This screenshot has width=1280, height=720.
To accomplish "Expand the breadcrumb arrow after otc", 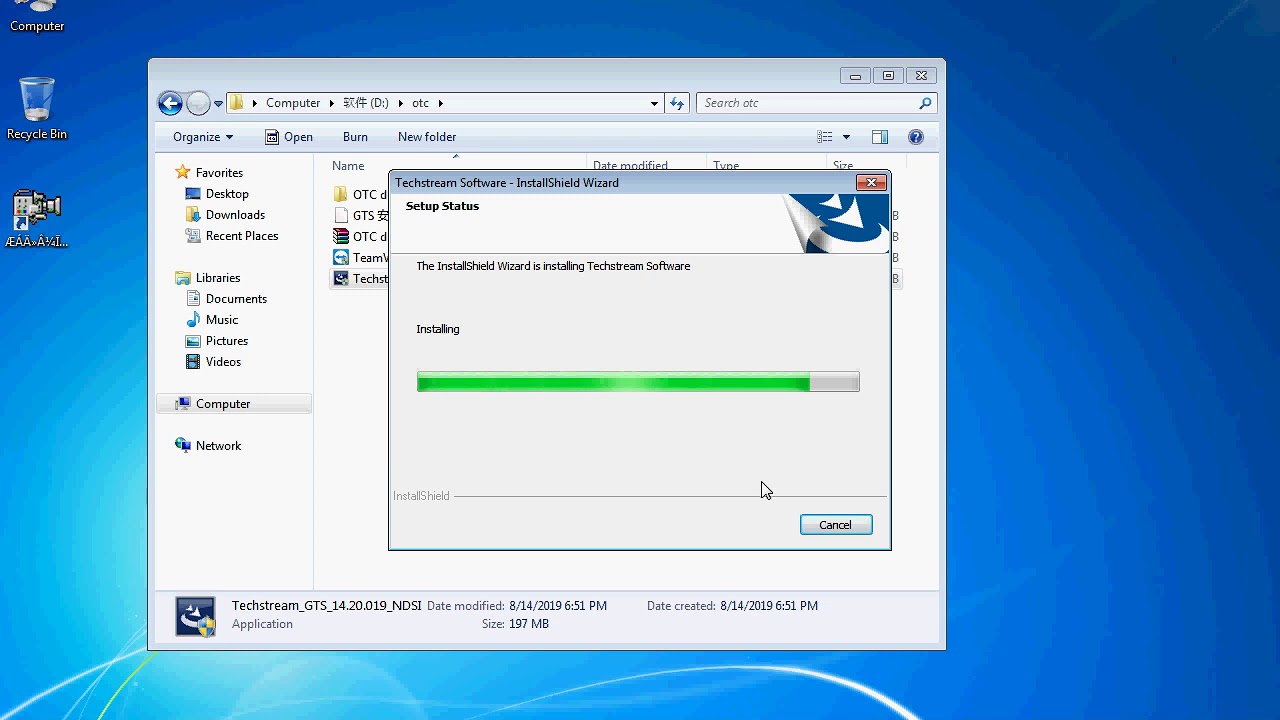I will click(440, 103).
